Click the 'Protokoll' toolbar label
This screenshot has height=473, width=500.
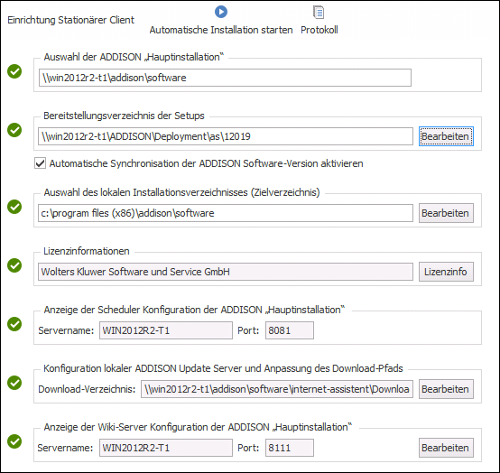point(319,30)
